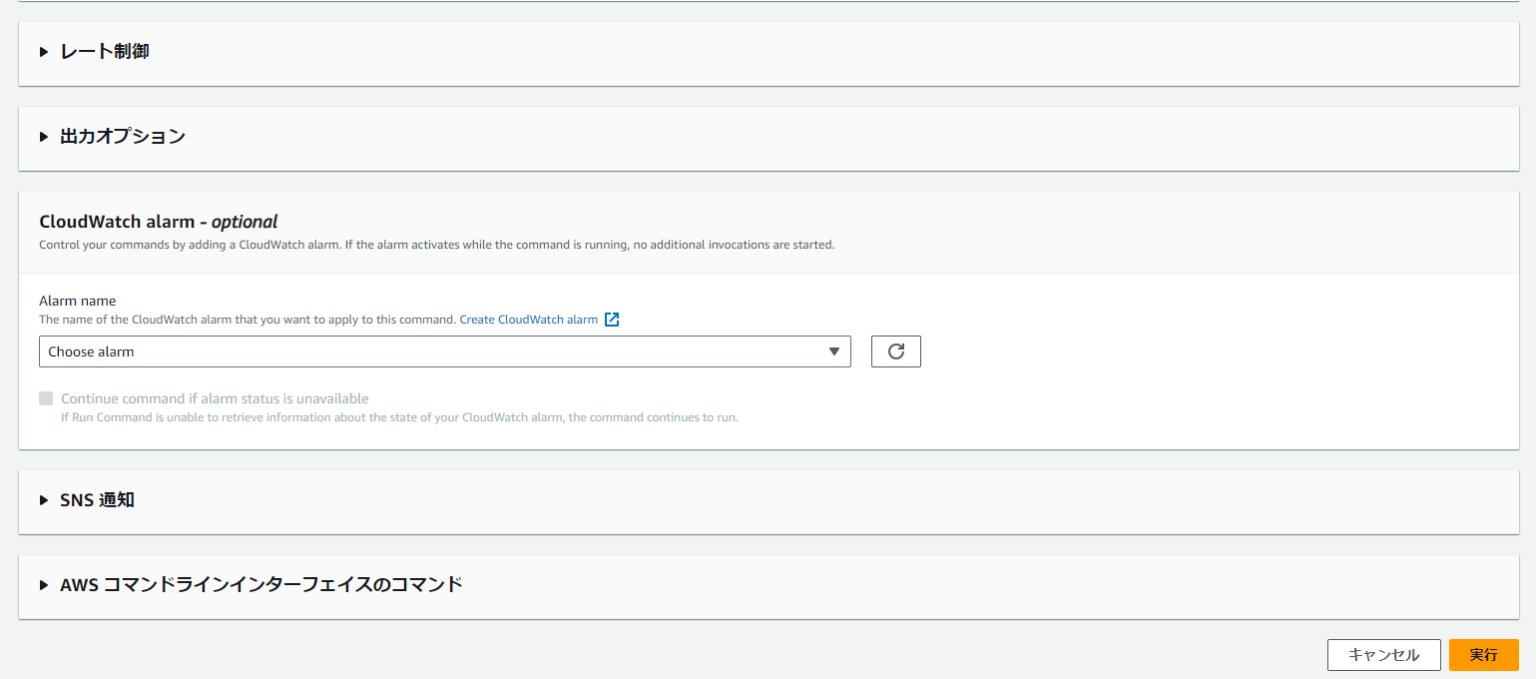Expand the レート制御 section
This screenshot has width=1536, height=679.
pyautogui.click(x=100, y=52)
